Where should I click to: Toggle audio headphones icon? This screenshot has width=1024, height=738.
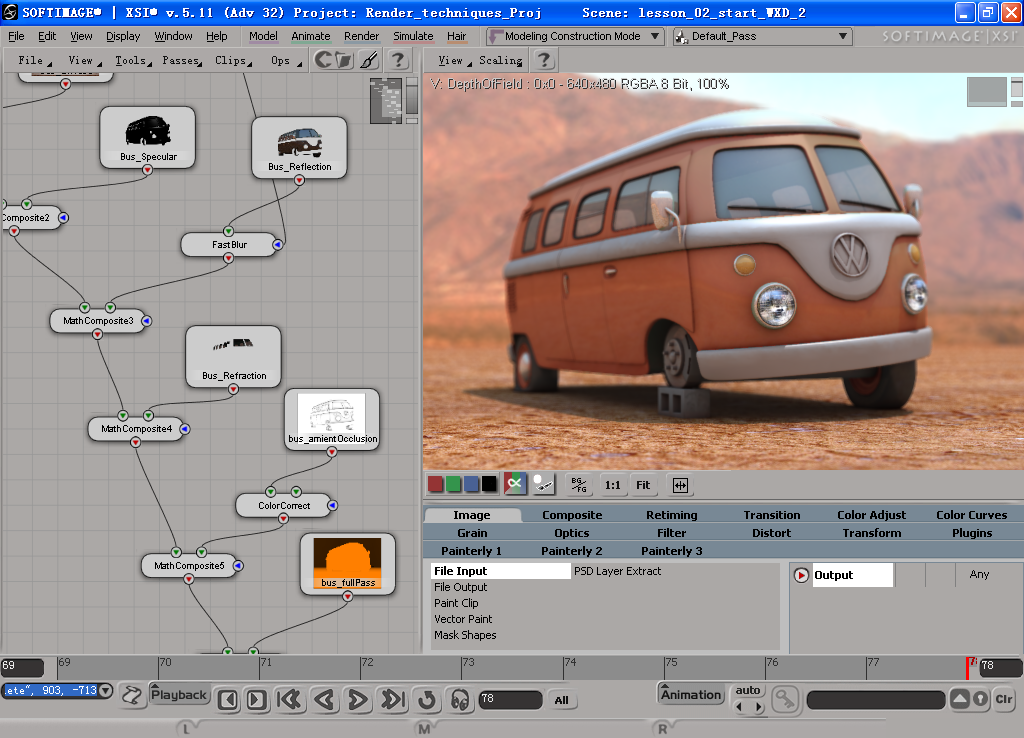pyautogui.click(x=460, y=700)
